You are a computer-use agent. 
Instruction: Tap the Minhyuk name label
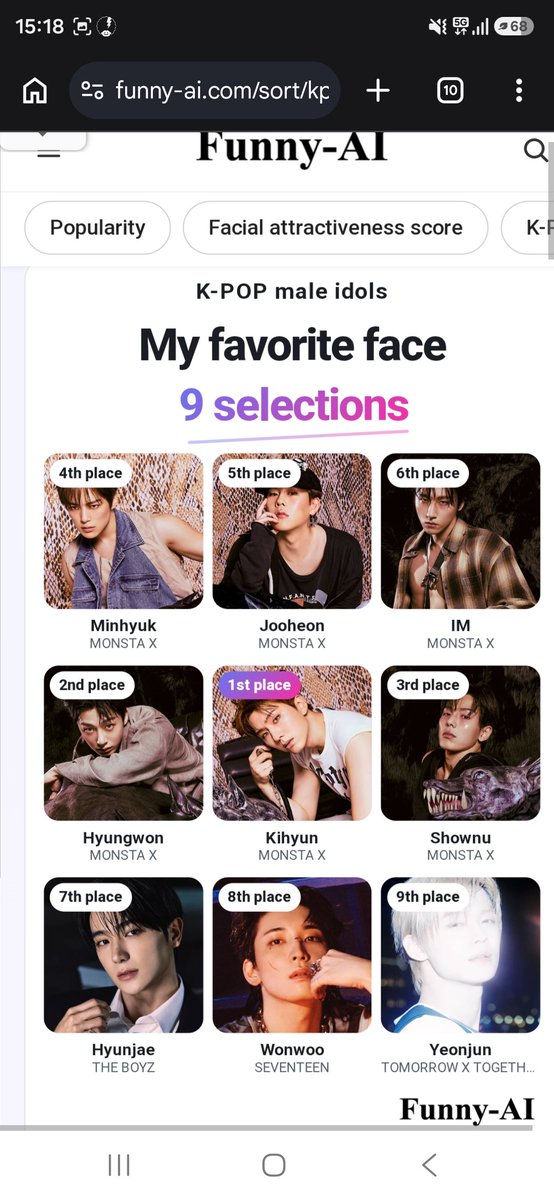pos(123,626)
